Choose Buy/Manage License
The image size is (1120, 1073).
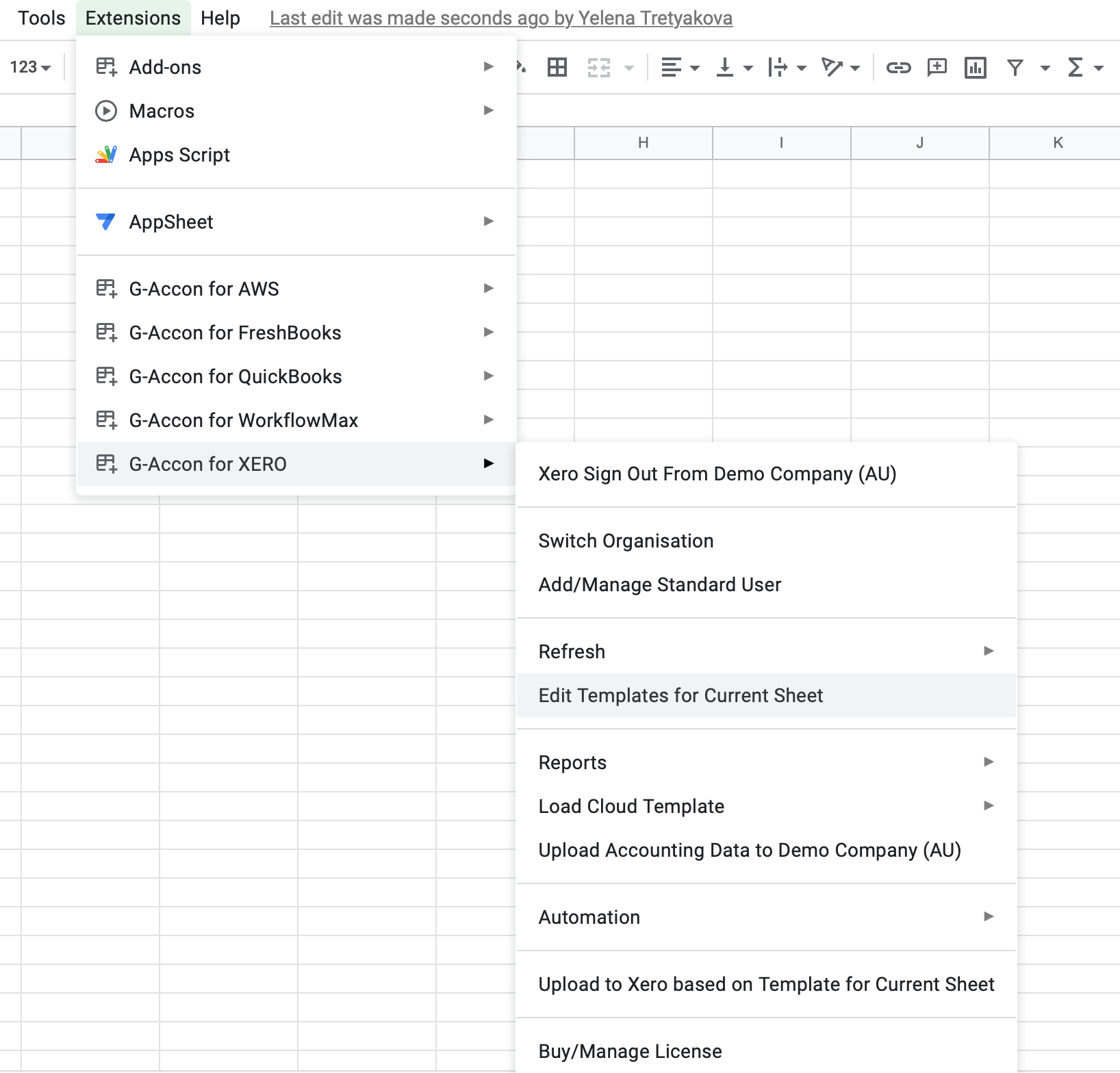tap(766, 1051)
